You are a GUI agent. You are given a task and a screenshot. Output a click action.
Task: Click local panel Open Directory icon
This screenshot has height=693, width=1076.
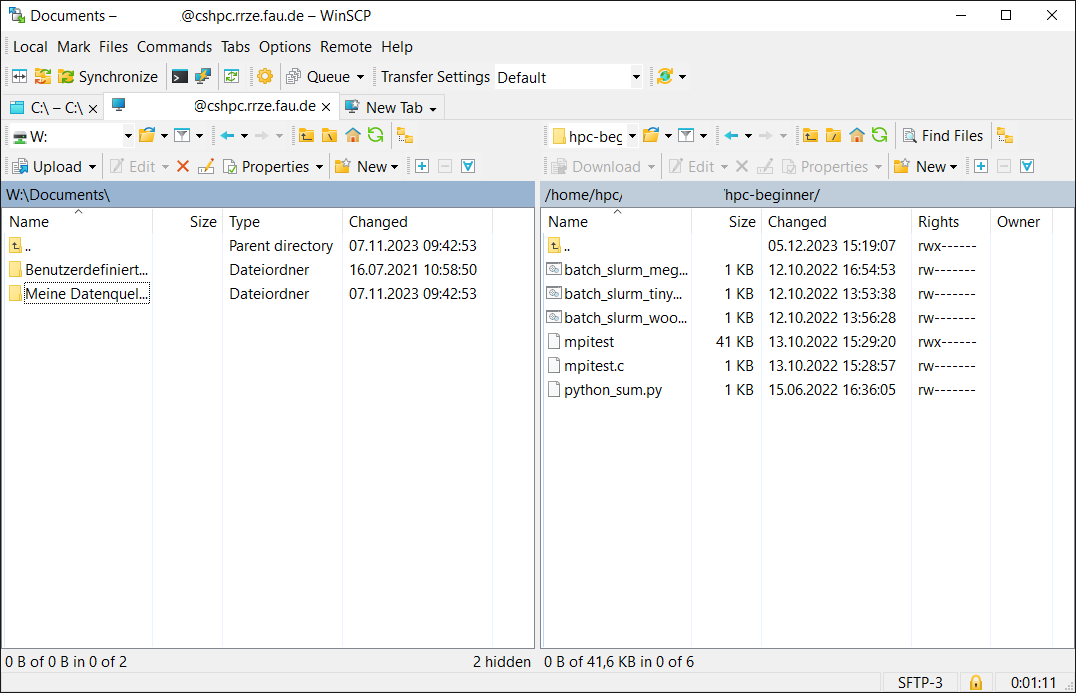(x=147, y=135)
